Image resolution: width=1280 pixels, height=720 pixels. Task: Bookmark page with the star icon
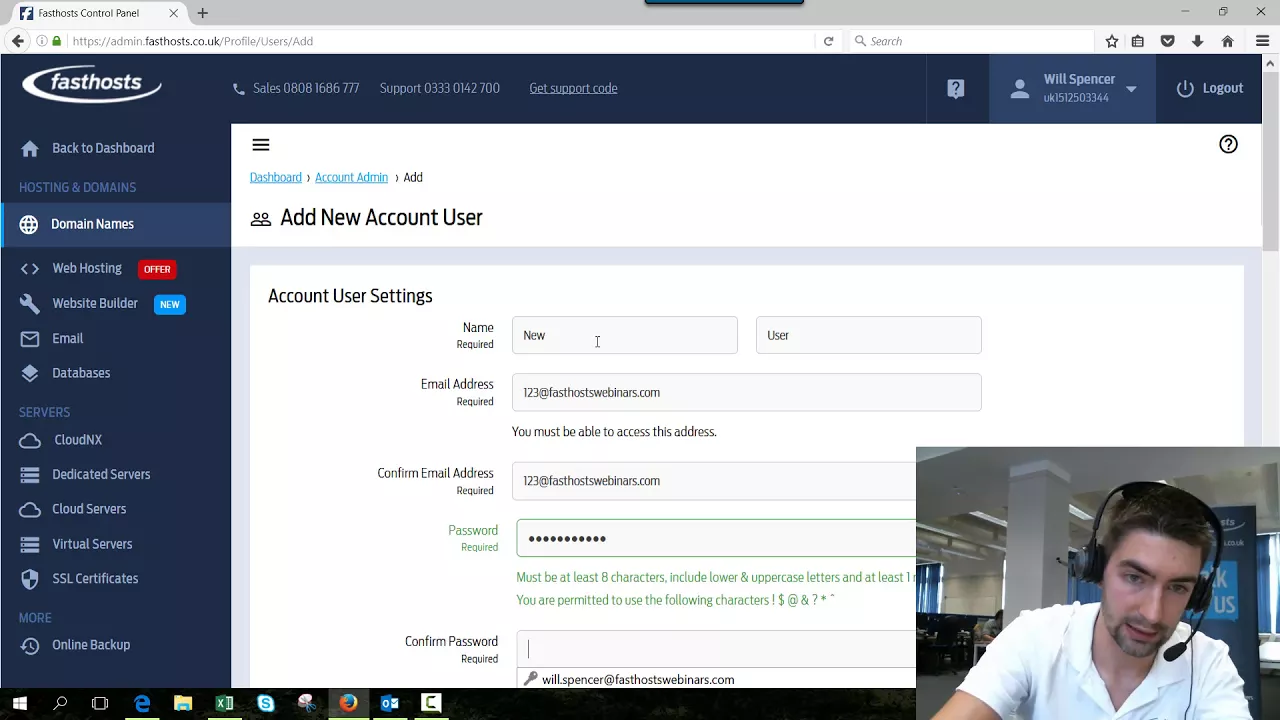coord(1112,41)
